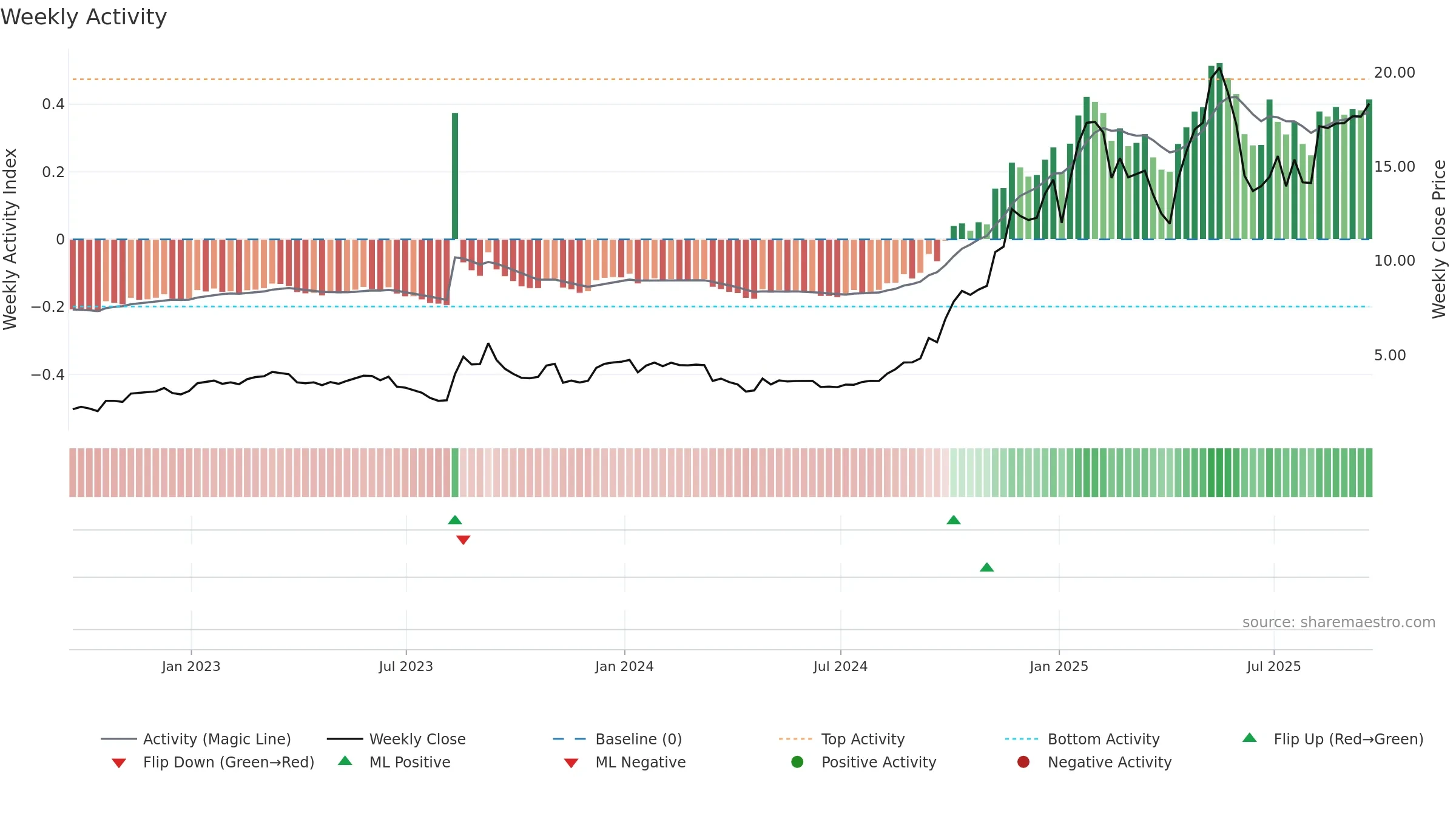Click the Weekly Close Price axis title
The height and width of the screenshot is (819, 1456).
tap(1439, 239)
